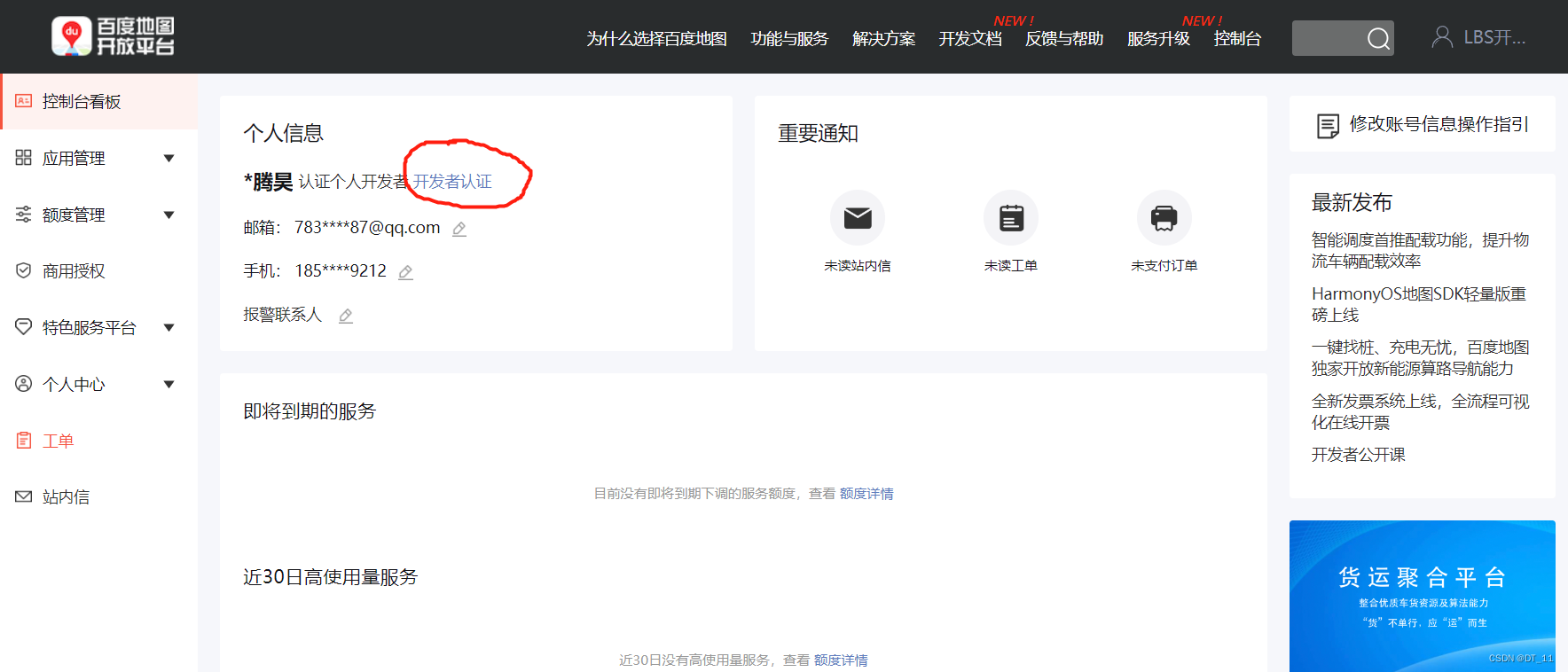Open news 智能调度首推配载功能
This screenshot has width=1568, height=672.
pyautogui.click(x=1420, y=251)
